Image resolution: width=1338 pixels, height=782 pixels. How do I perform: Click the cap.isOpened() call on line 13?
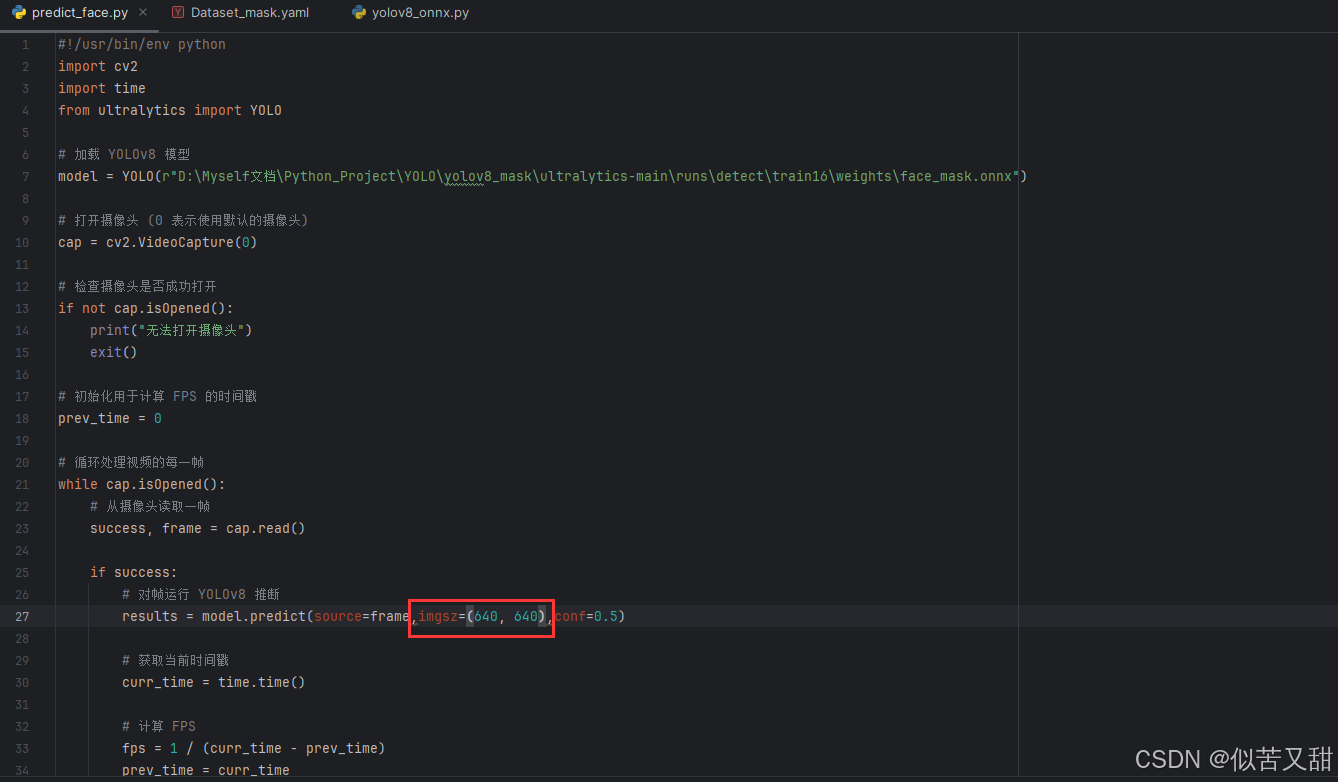point(170,308)
